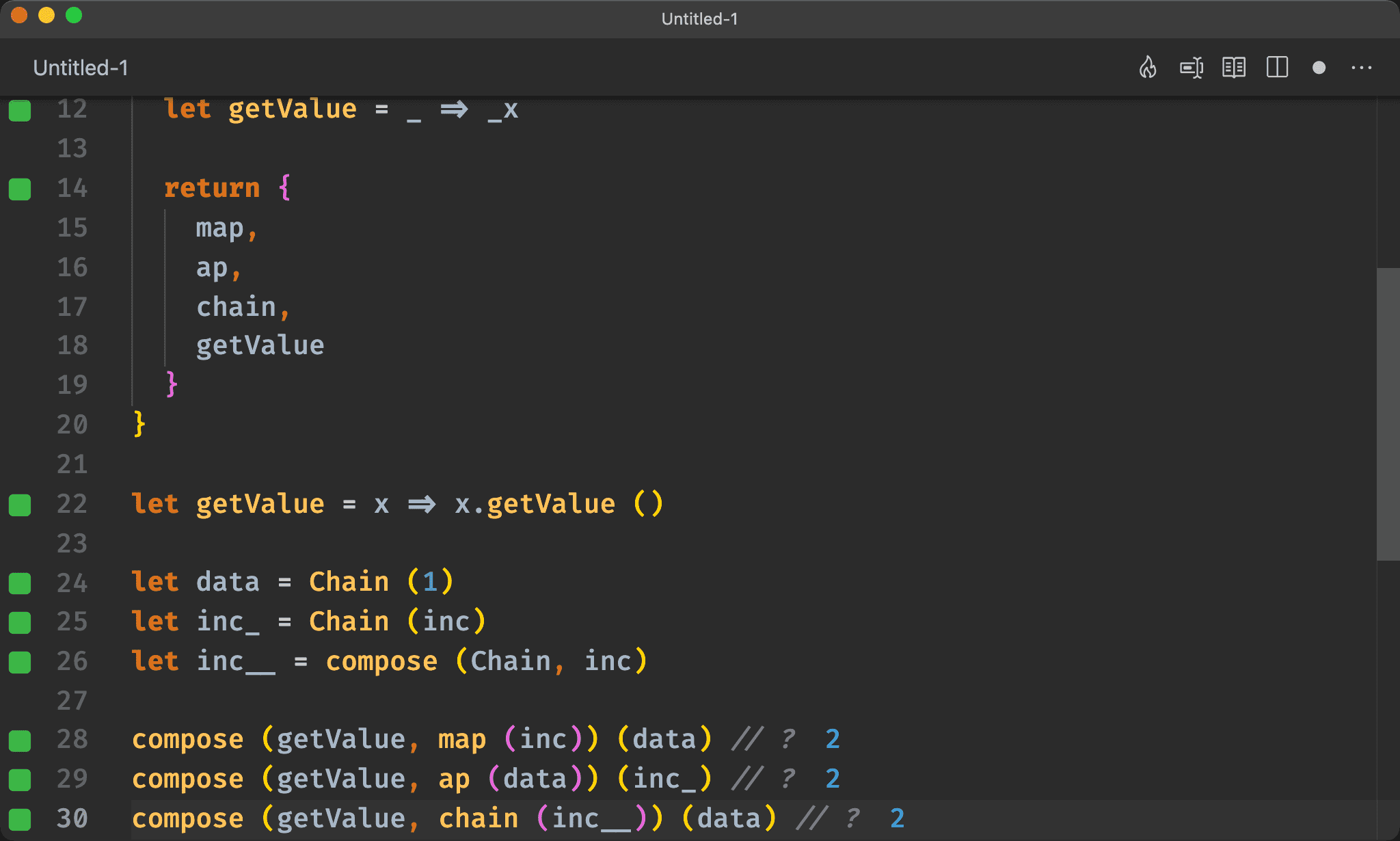Click 'data' variable name on line 24
The width and height of the screenshot is (1400, 841).
[x=228, y=582]
